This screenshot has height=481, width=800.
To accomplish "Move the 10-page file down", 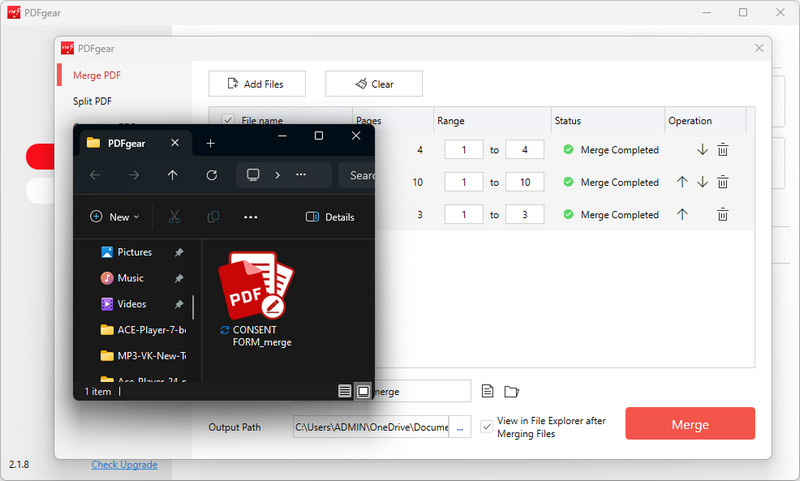I will coord(702,182).
